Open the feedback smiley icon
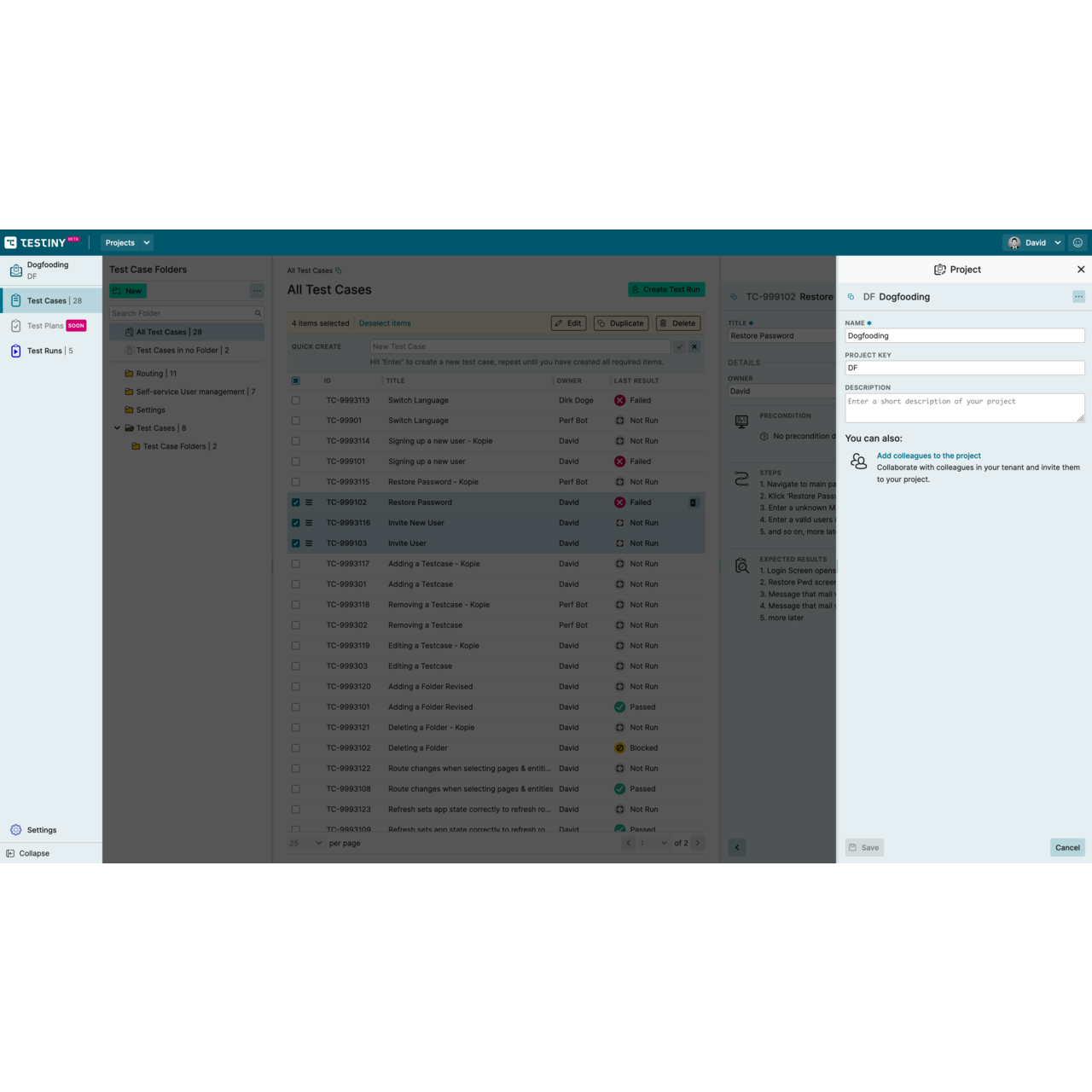This screenshot has height=1092, width=1092. click(x=1077, y=243)
